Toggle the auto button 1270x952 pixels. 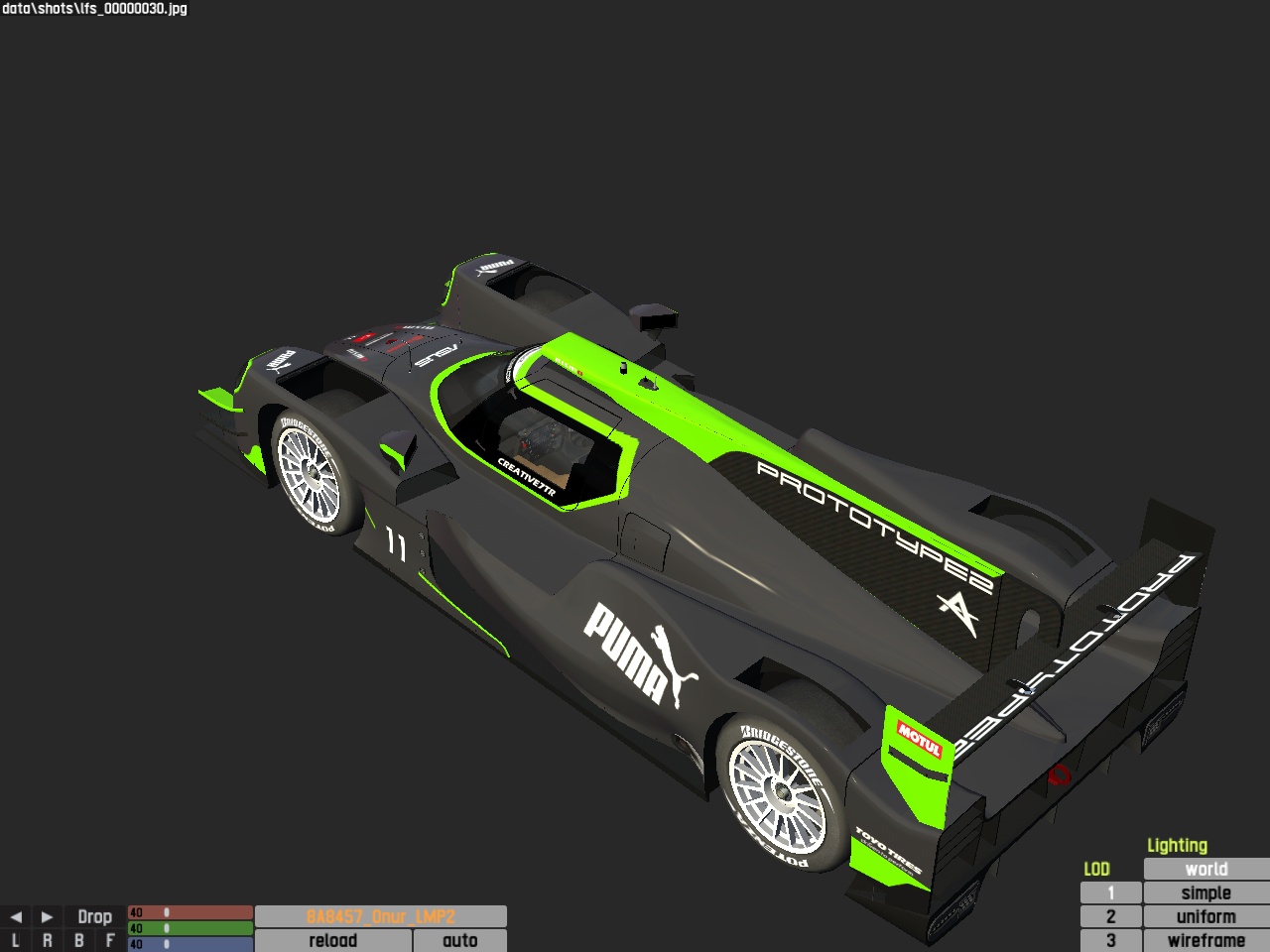(460, 940)
